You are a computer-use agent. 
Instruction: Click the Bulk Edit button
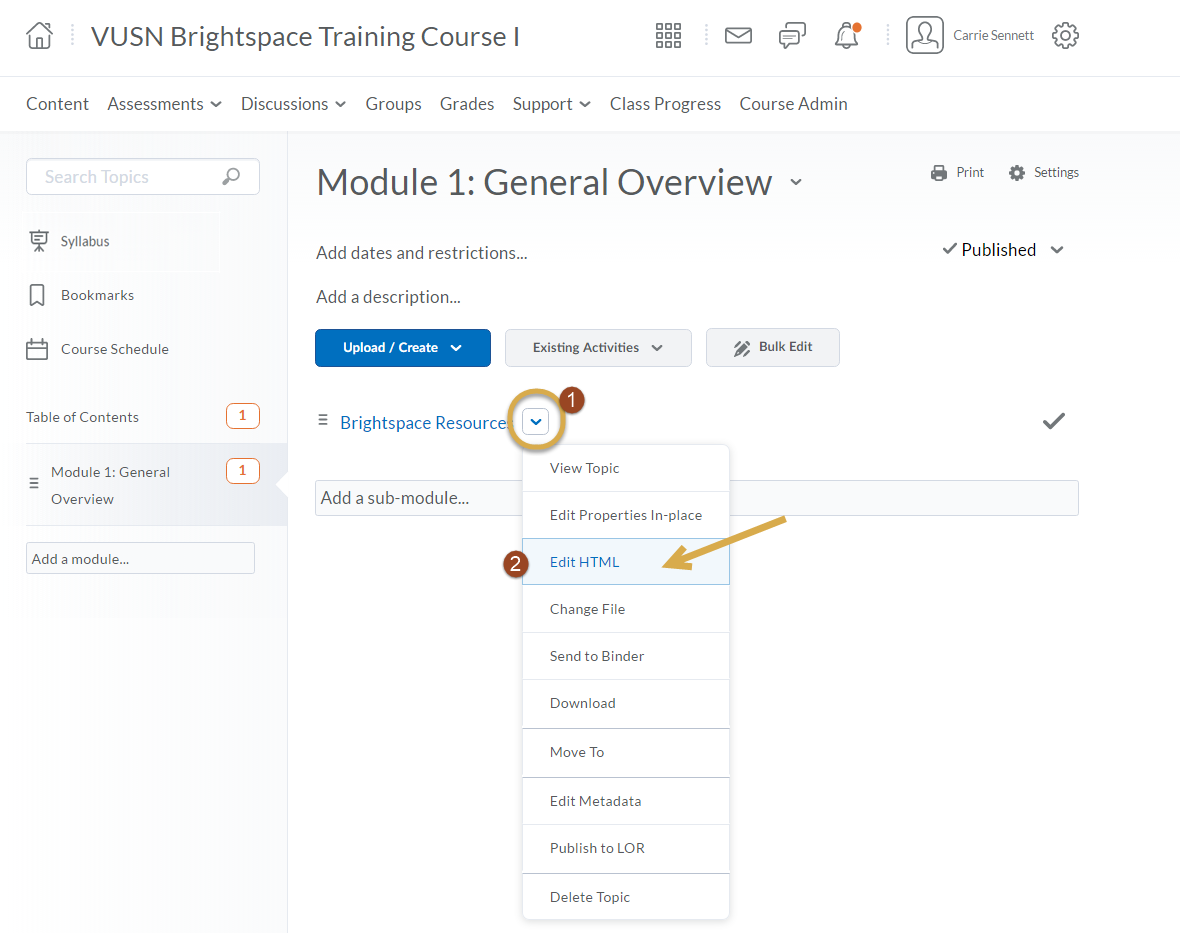pyautogui.click(x=772, y=348)
